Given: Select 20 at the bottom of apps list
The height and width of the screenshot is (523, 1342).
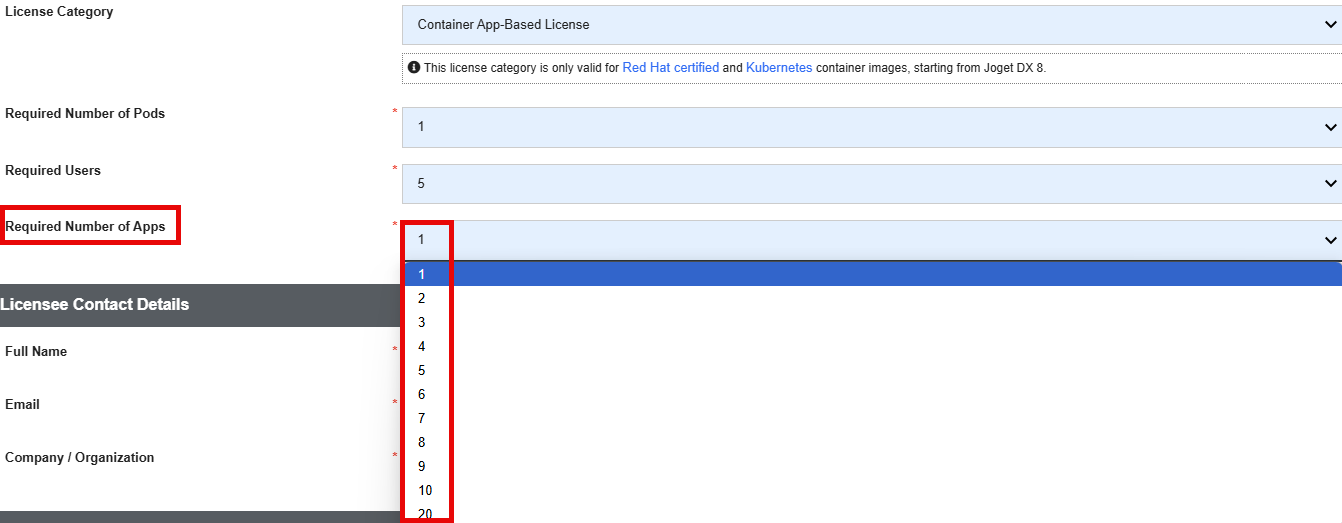Looking at the screenshot, I should coord(872,513).
